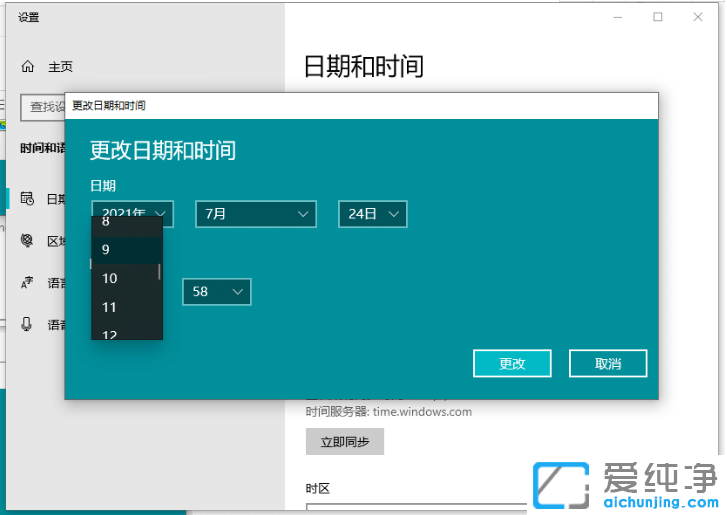Open the minutes dropdown showing 58

pos(216,292)
